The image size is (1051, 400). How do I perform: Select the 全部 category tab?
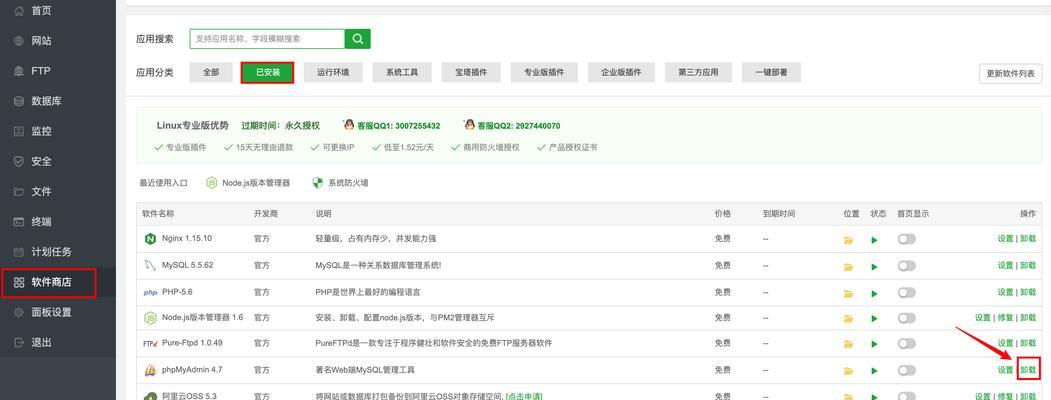(211, 72)
